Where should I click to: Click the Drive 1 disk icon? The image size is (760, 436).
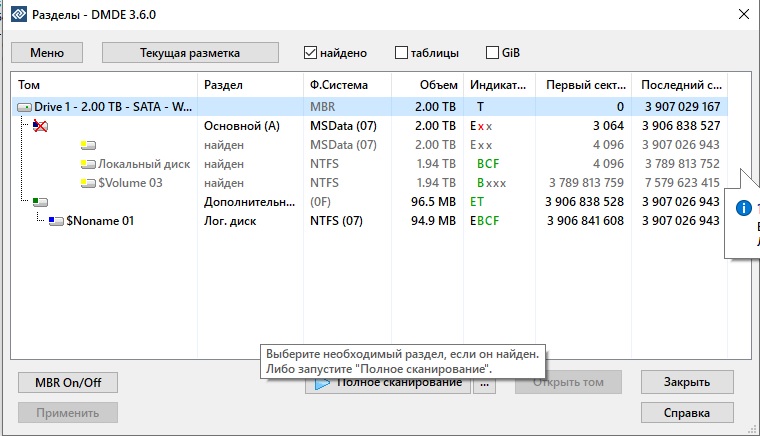coord(24,107)
